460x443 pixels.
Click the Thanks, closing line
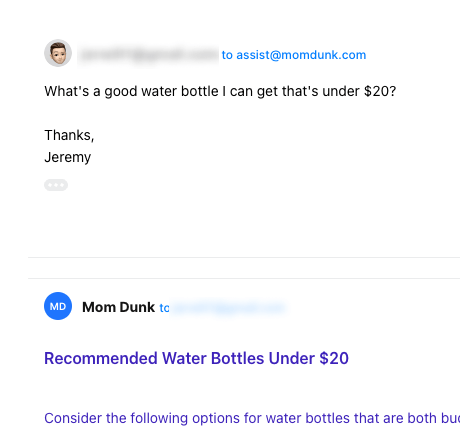(x=69, y=135)
